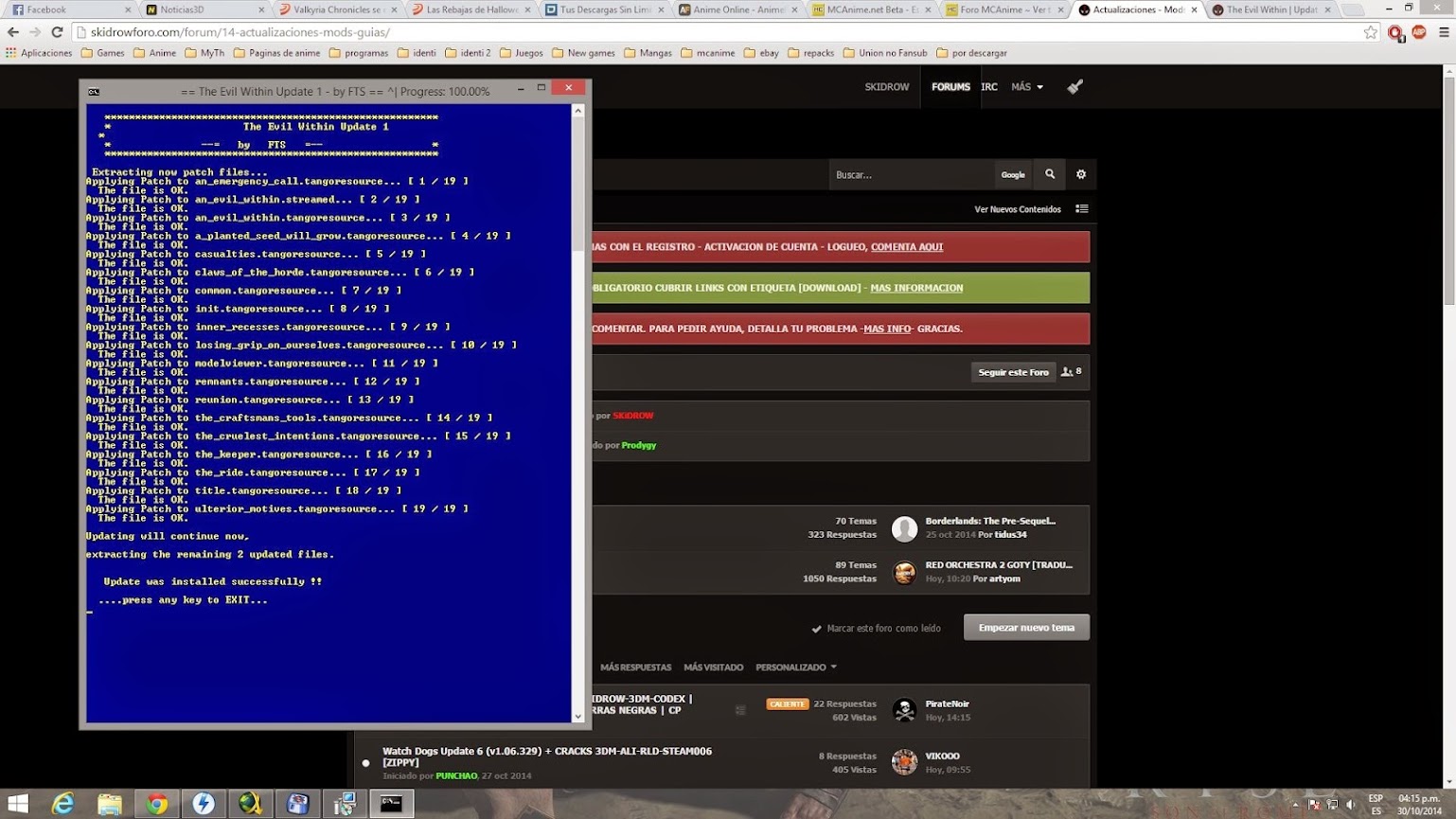Open PUNCHAO's user profile link

pos(456,776)
